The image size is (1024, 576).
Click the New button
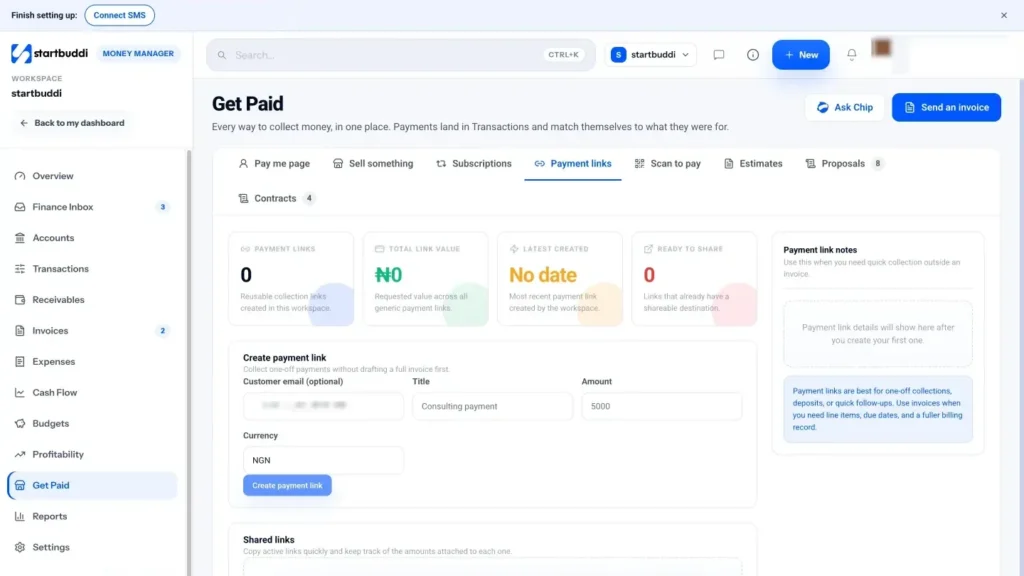tap(801, 55)
